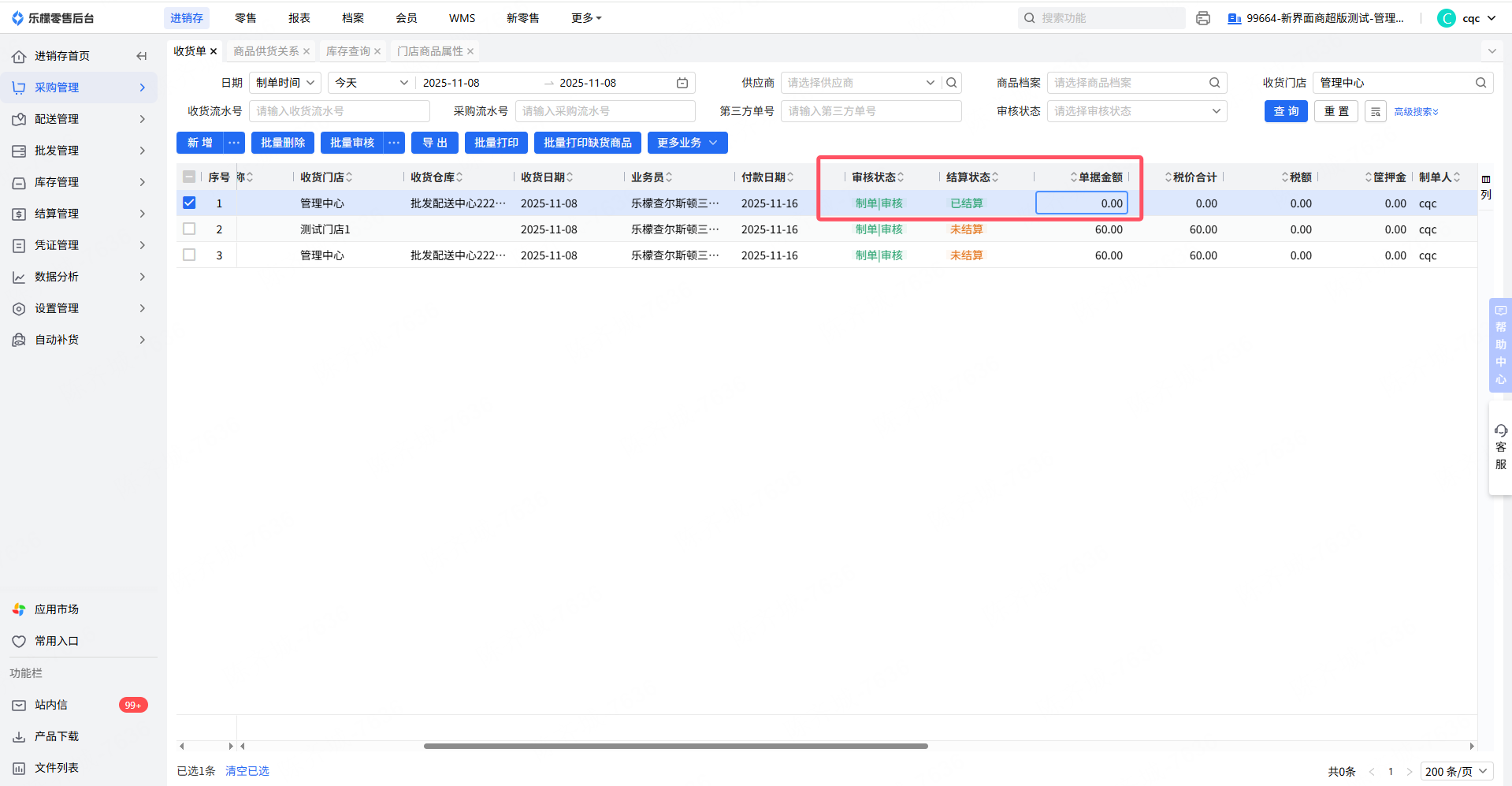Open 进销存首页 home icon
The image size is (1512, 786).
coord(19,56)
